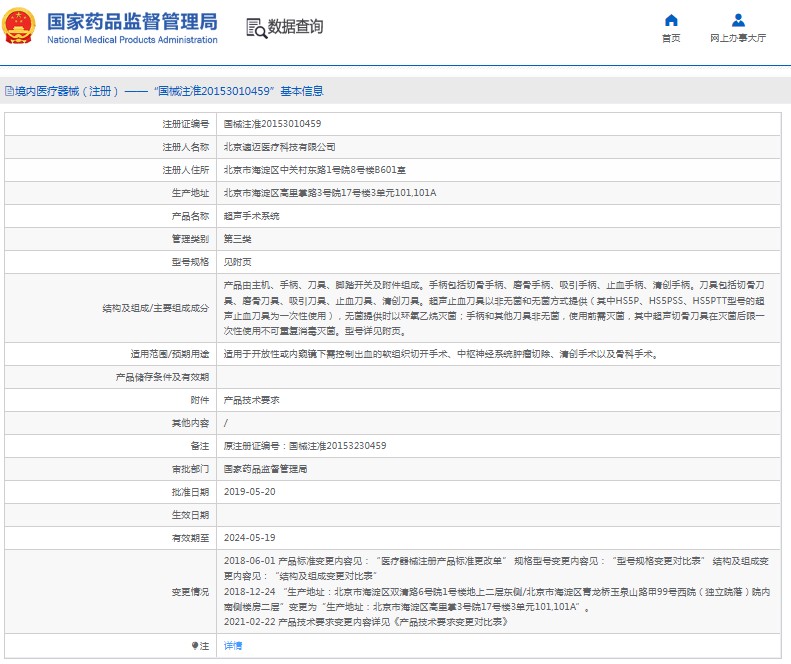Click 国家药品监督管理局 header title
791x664 pixels.
pyautogui.click(x=132, y=22)
